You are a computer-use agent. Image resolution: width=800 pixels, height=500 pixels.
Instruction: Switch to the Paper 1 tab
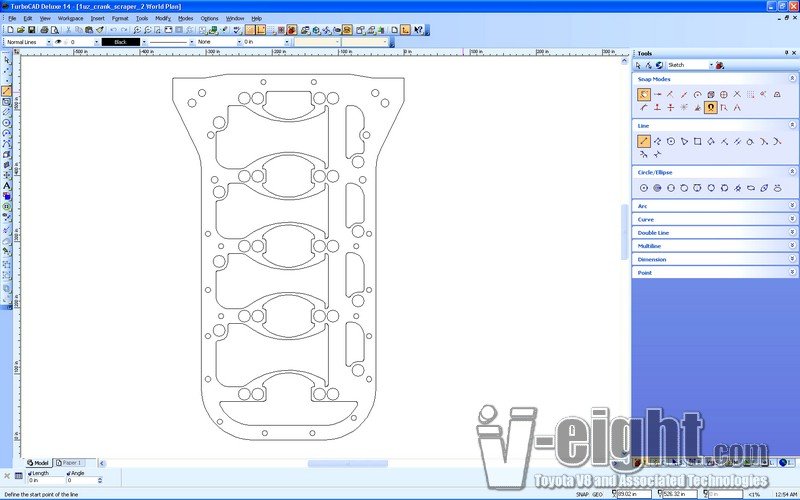pos(73,463)
